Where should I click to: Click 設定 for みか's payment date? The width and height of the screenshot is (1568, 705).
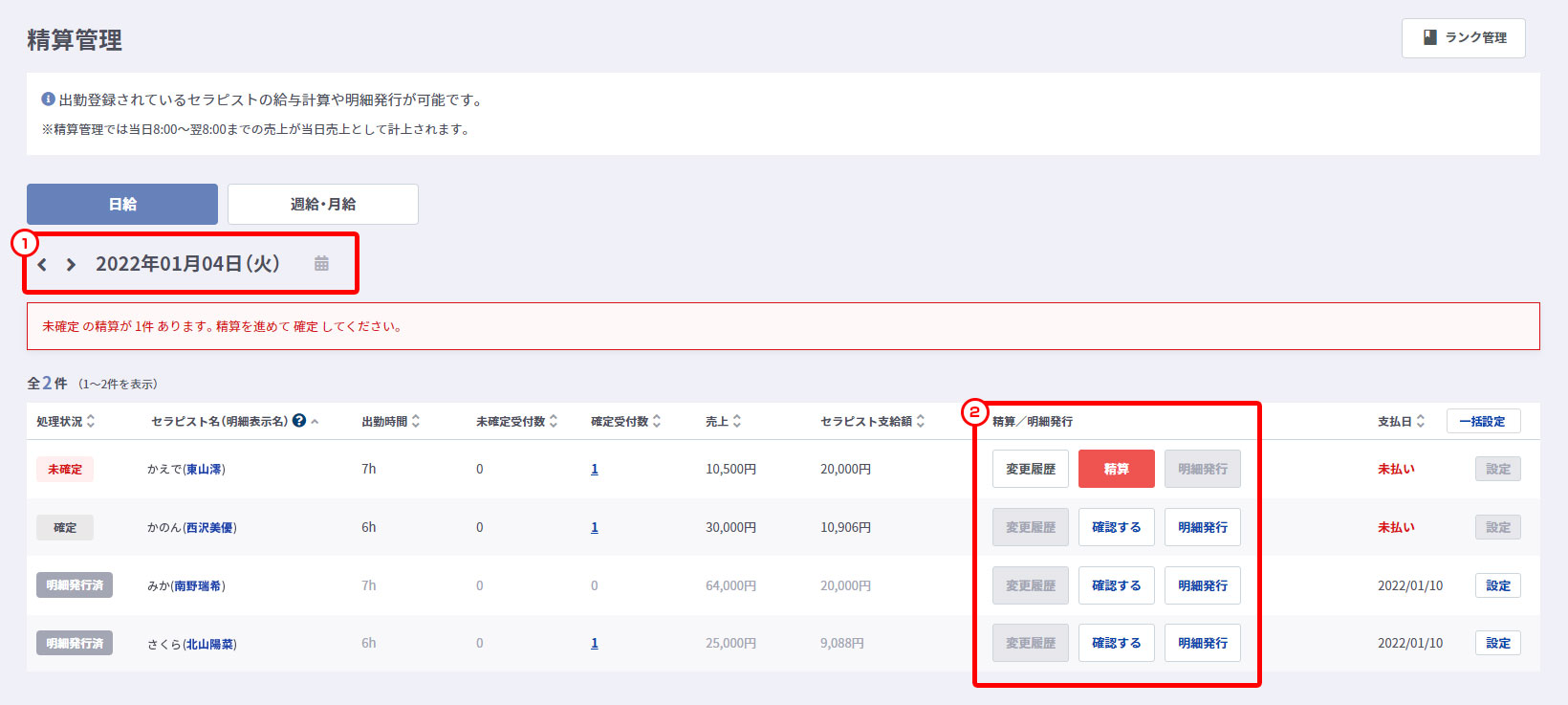(x=1497, y=585)
